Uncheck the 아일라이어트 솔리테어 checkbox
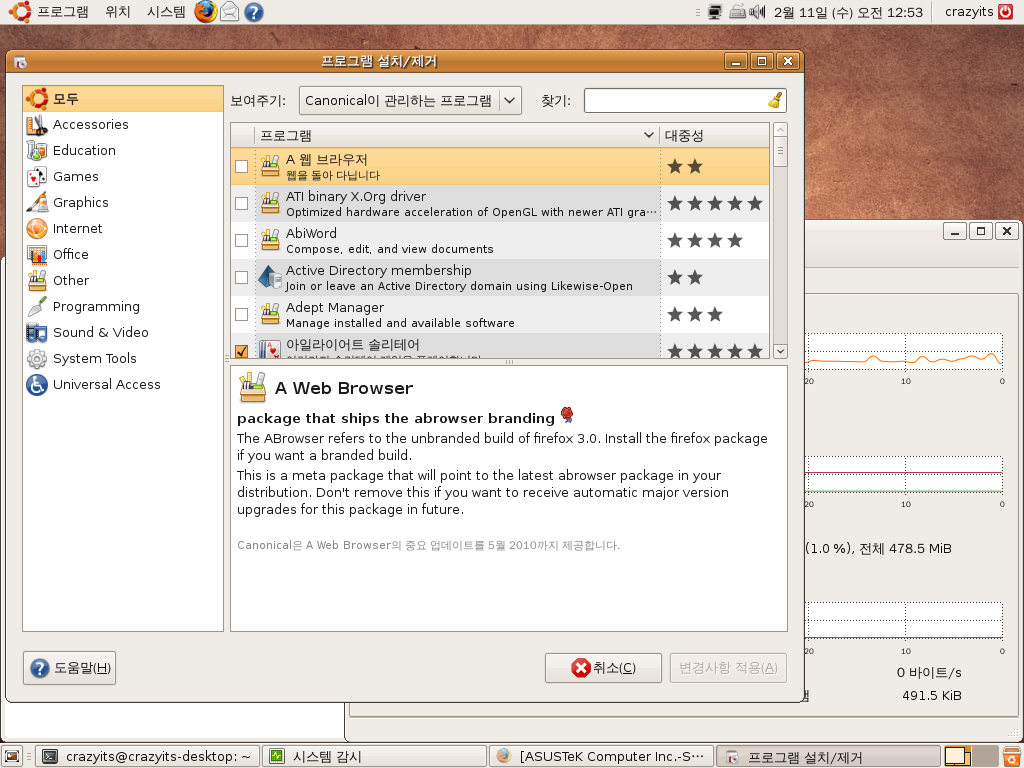Screen dimensions: 1024x768 coord(242,351)
